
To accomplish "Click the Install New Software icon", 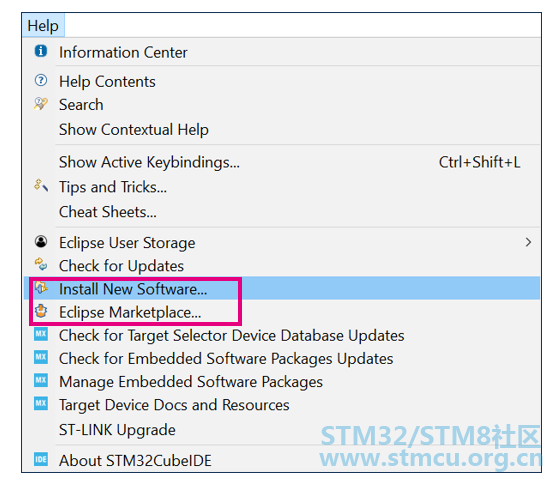I will pyautogui.click(x=41, y=288).
